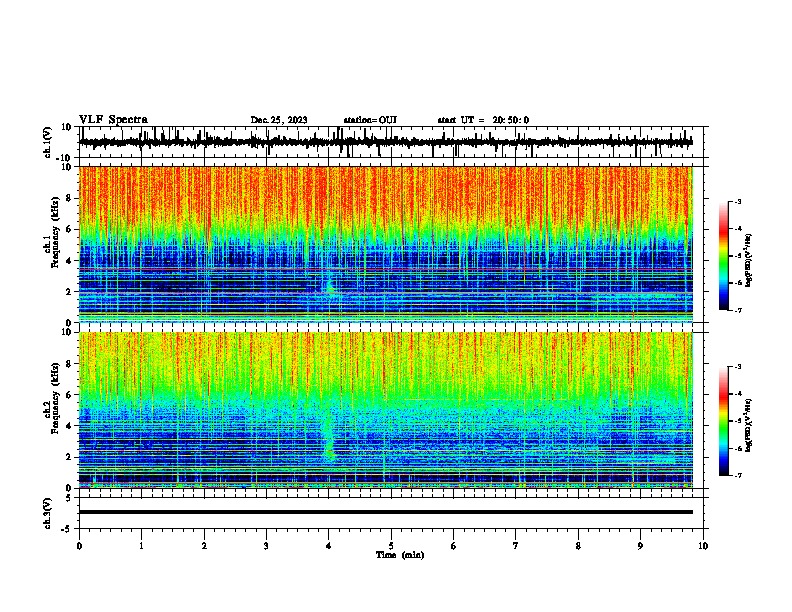Click the time axis tick label "0"

point(79,546)
